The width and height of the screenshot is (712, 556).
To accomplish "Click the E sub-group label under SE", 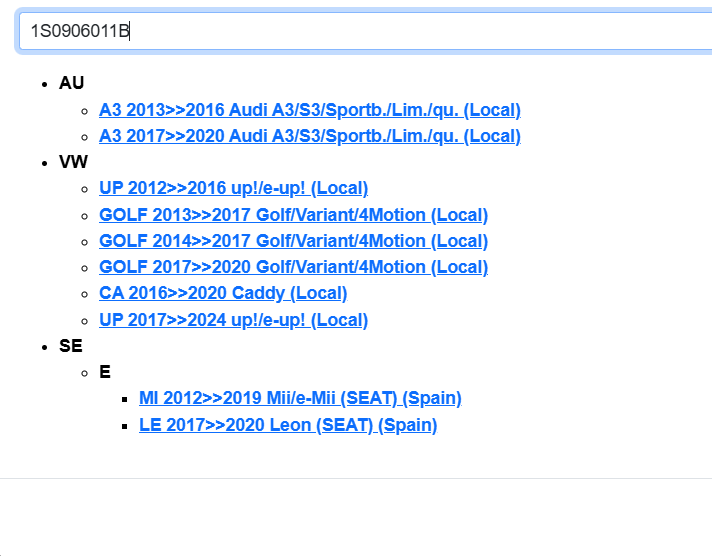I will click(105, 372).
